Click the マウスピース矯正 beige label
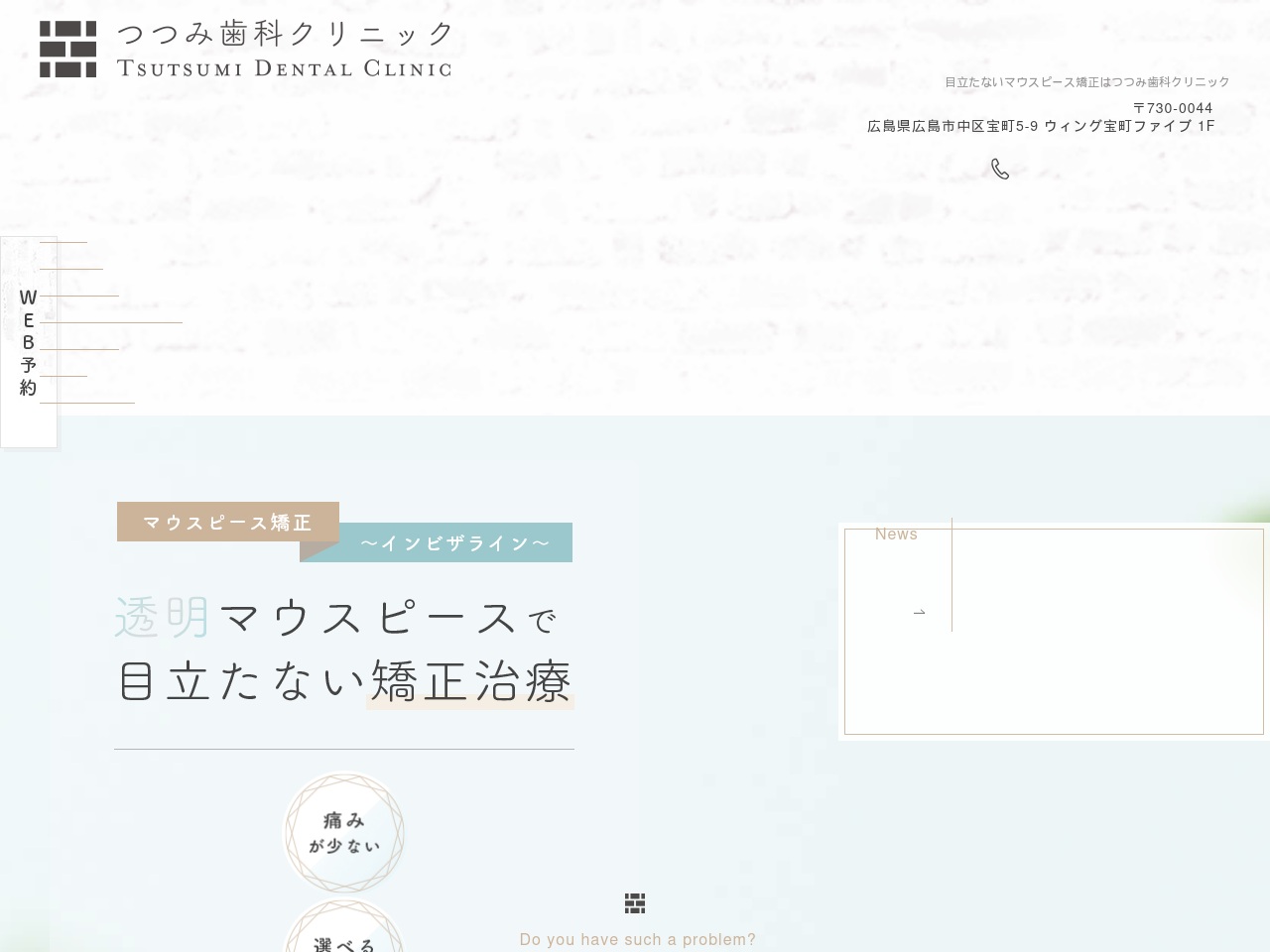 228,522
